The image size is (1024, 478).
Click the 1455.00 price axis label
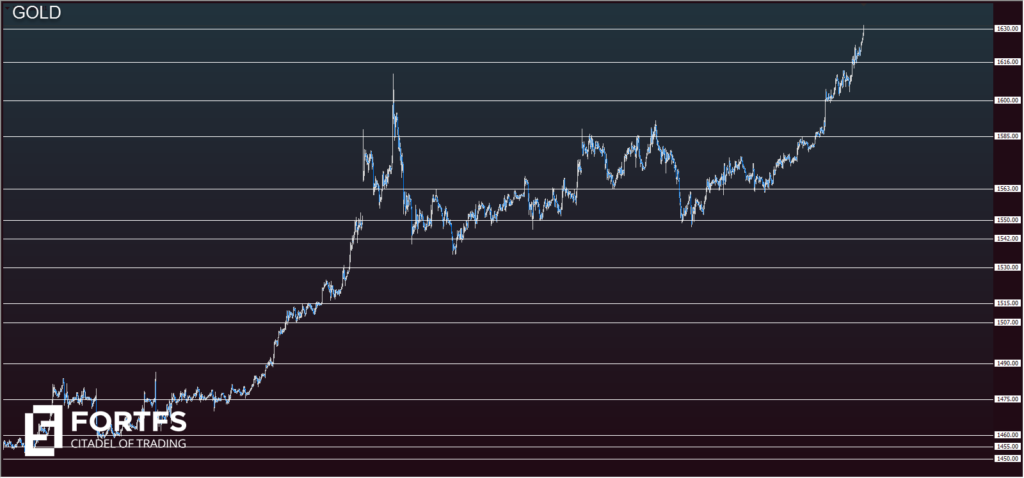pyautogui.click(x=1006, y=446)
